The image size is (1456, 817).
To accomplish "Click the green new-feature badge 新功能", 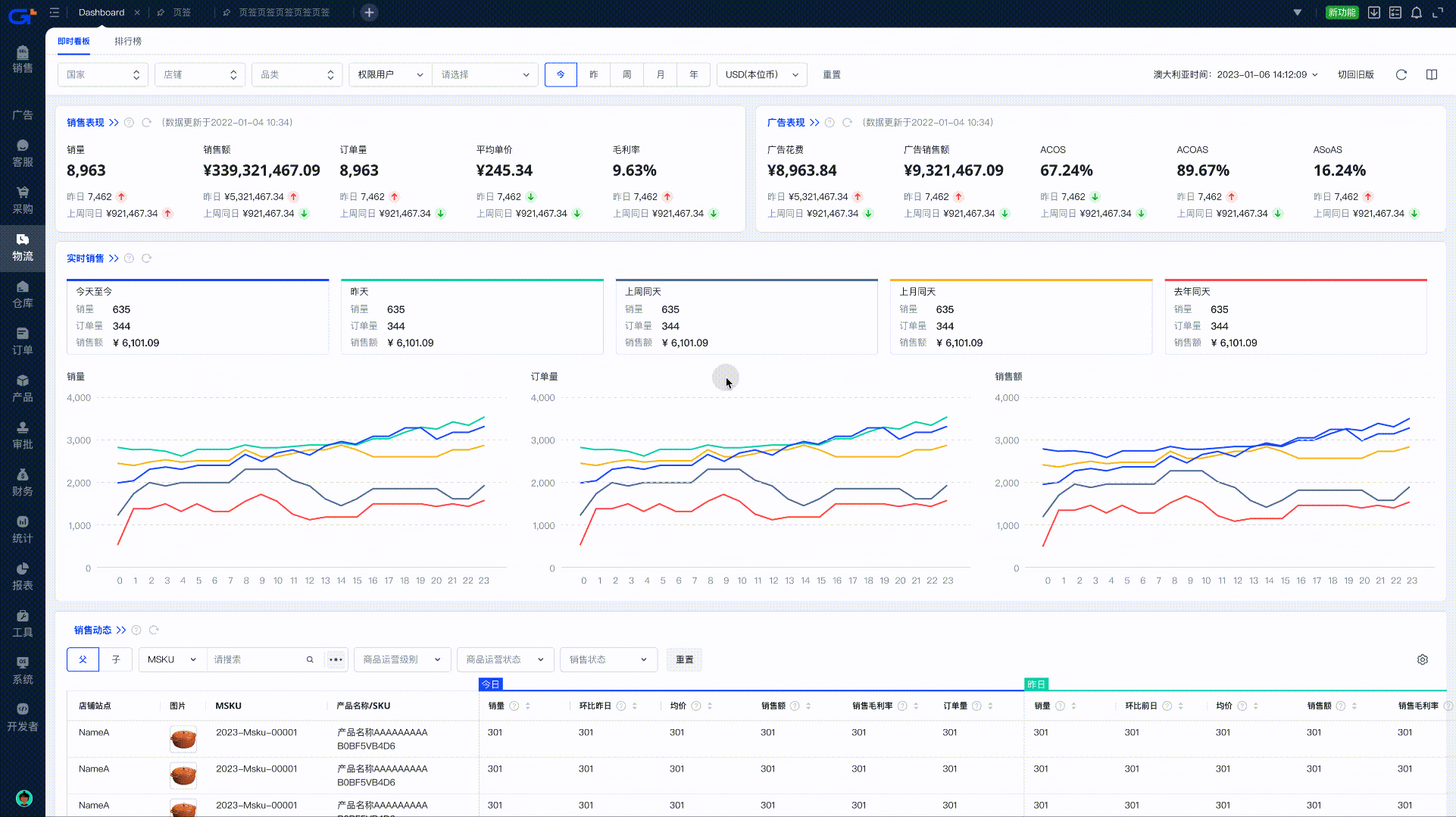I will pos(1342,12).
